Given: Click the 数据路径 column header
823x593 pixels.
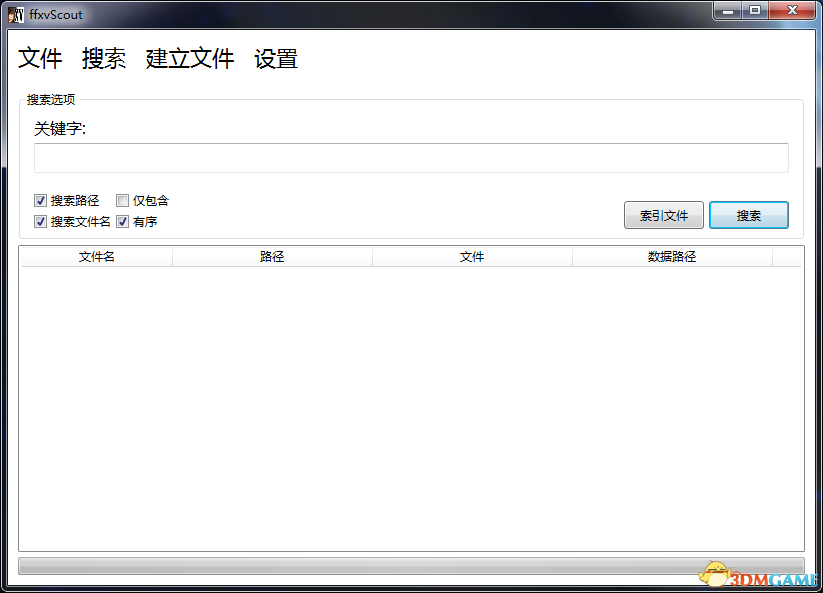Looking at the screenshot, I should tap(672, 257).
